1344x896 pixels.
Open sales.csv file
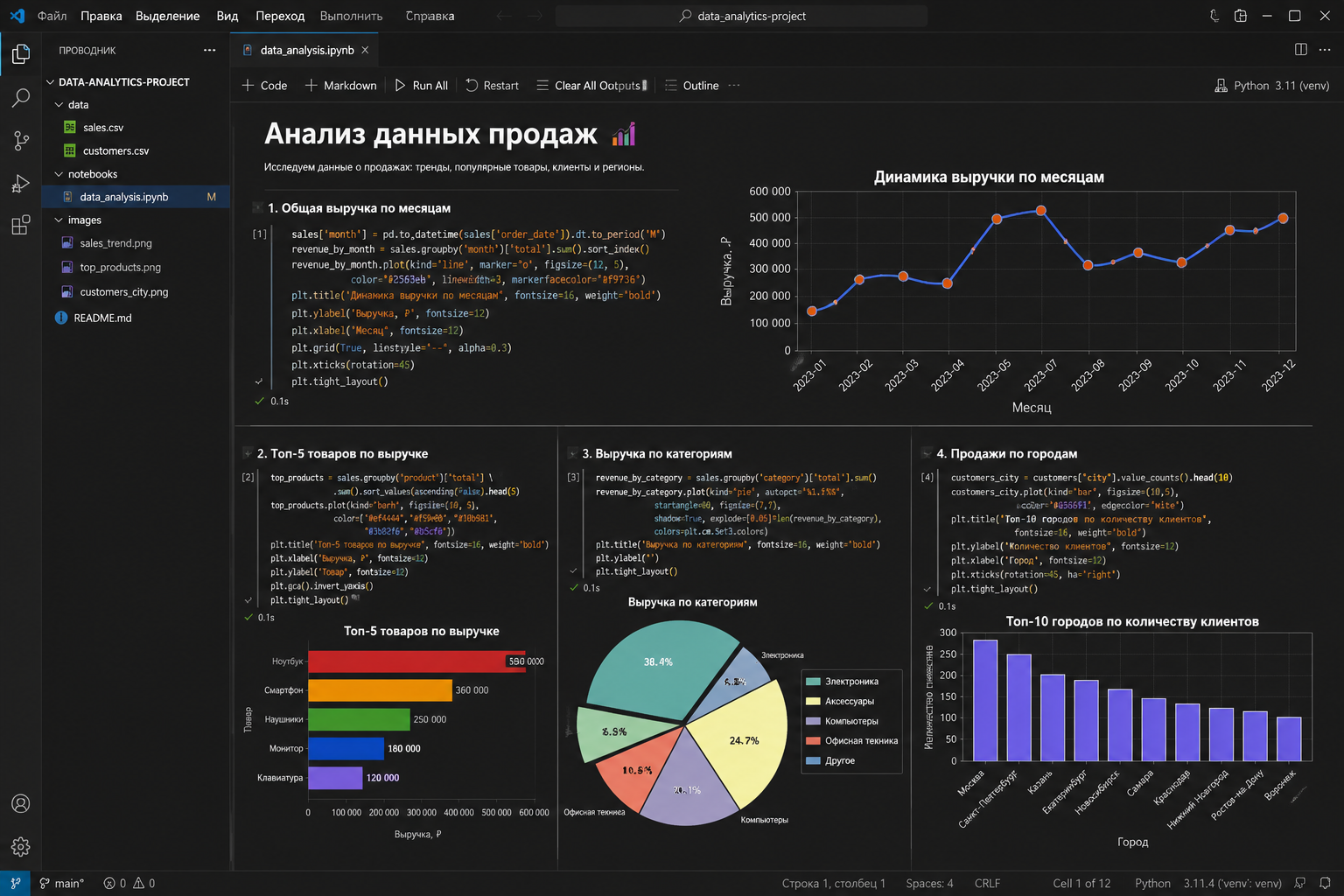[x=103, y=128]
